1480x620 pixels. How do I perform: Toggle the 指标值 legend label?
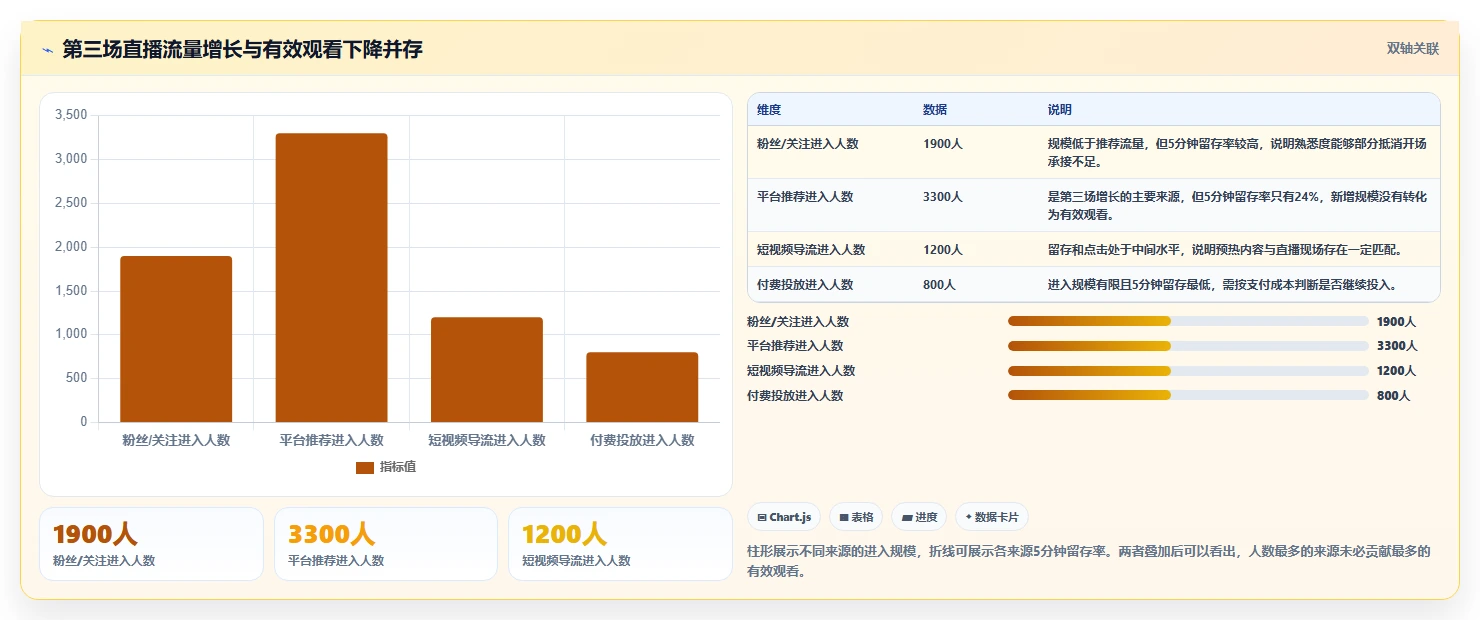pyautogui.click(x=397, y=467)
